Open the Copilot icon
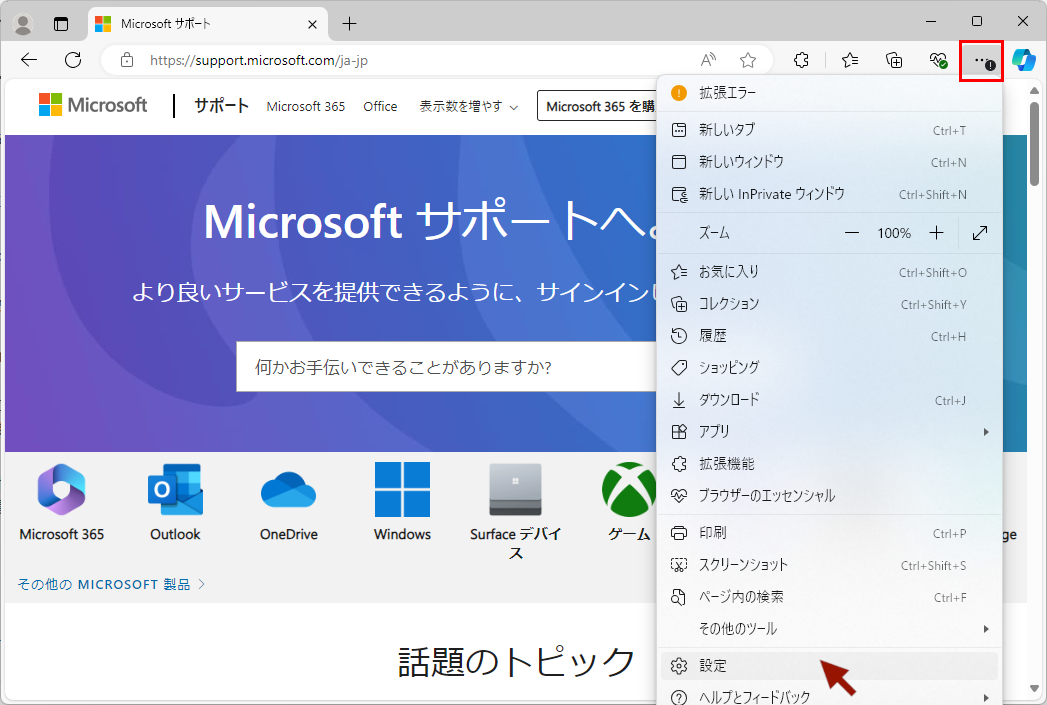Viewport: 1047px width, 705px height. (x=1024, y=60)
